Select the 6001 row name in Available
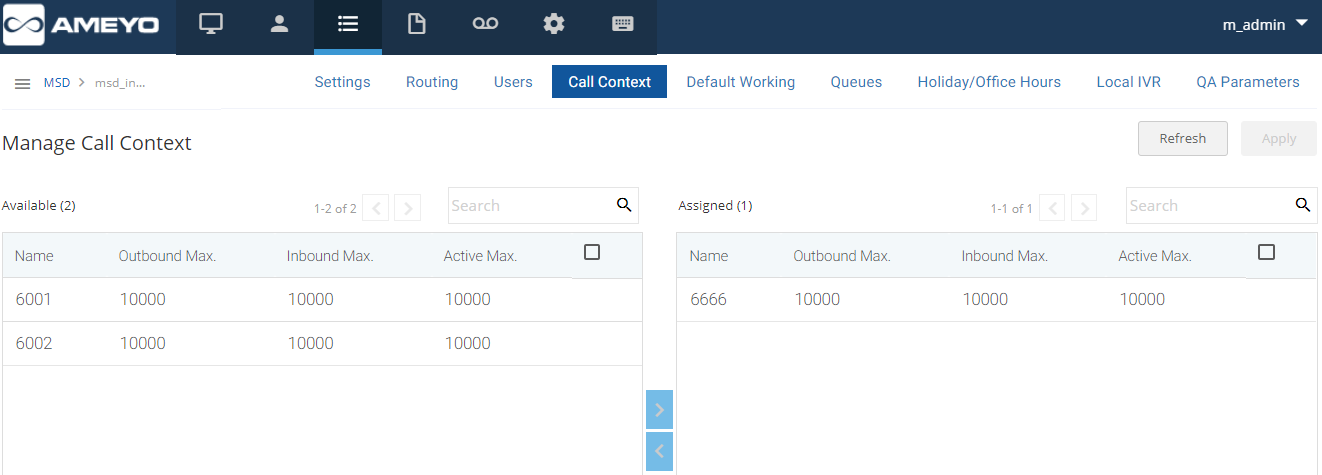Screen dimensions: 1322x475 [33, 299]
